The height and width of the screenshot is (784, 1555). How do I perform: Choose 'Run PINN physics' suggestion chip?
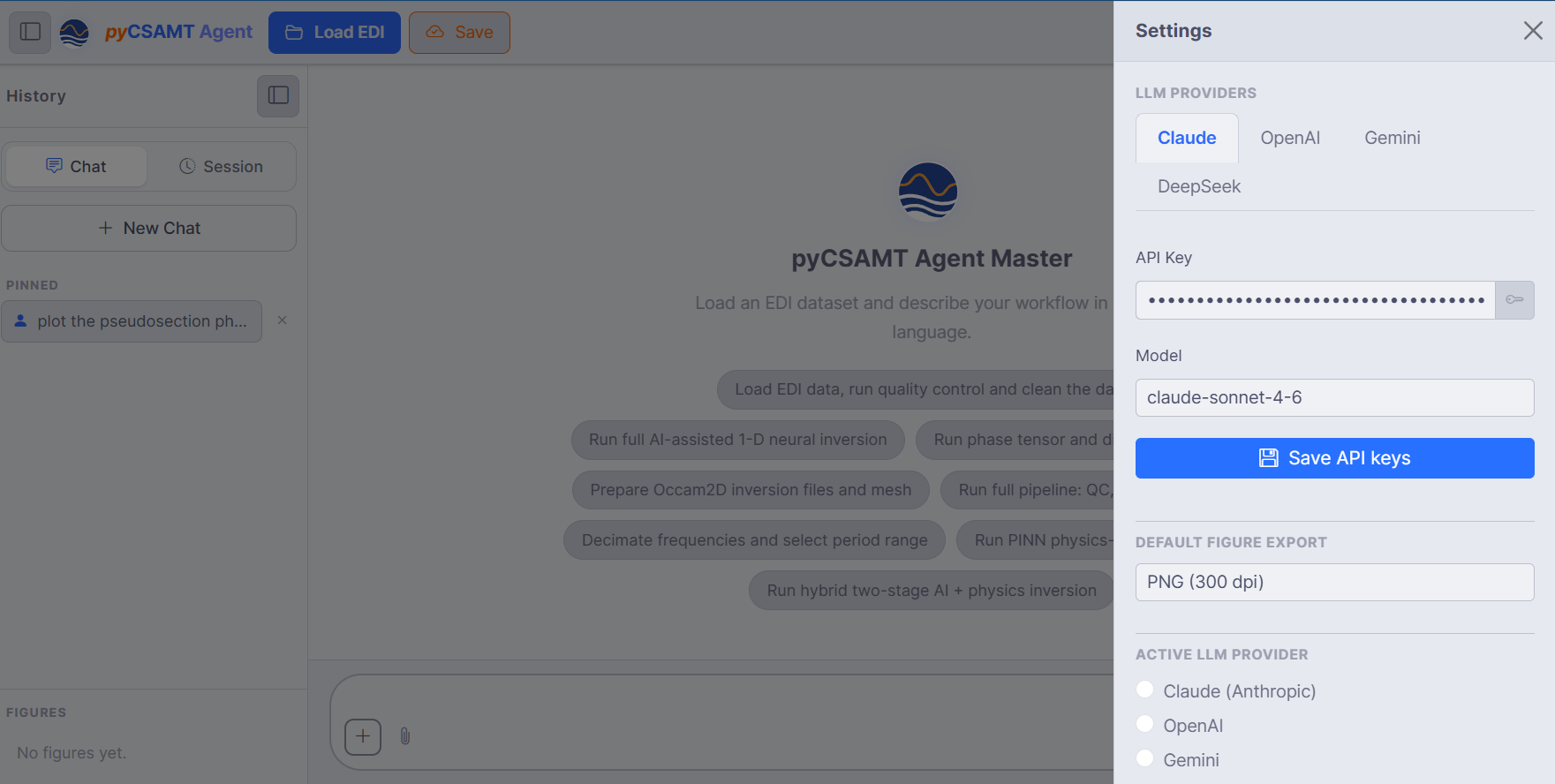1035,540
